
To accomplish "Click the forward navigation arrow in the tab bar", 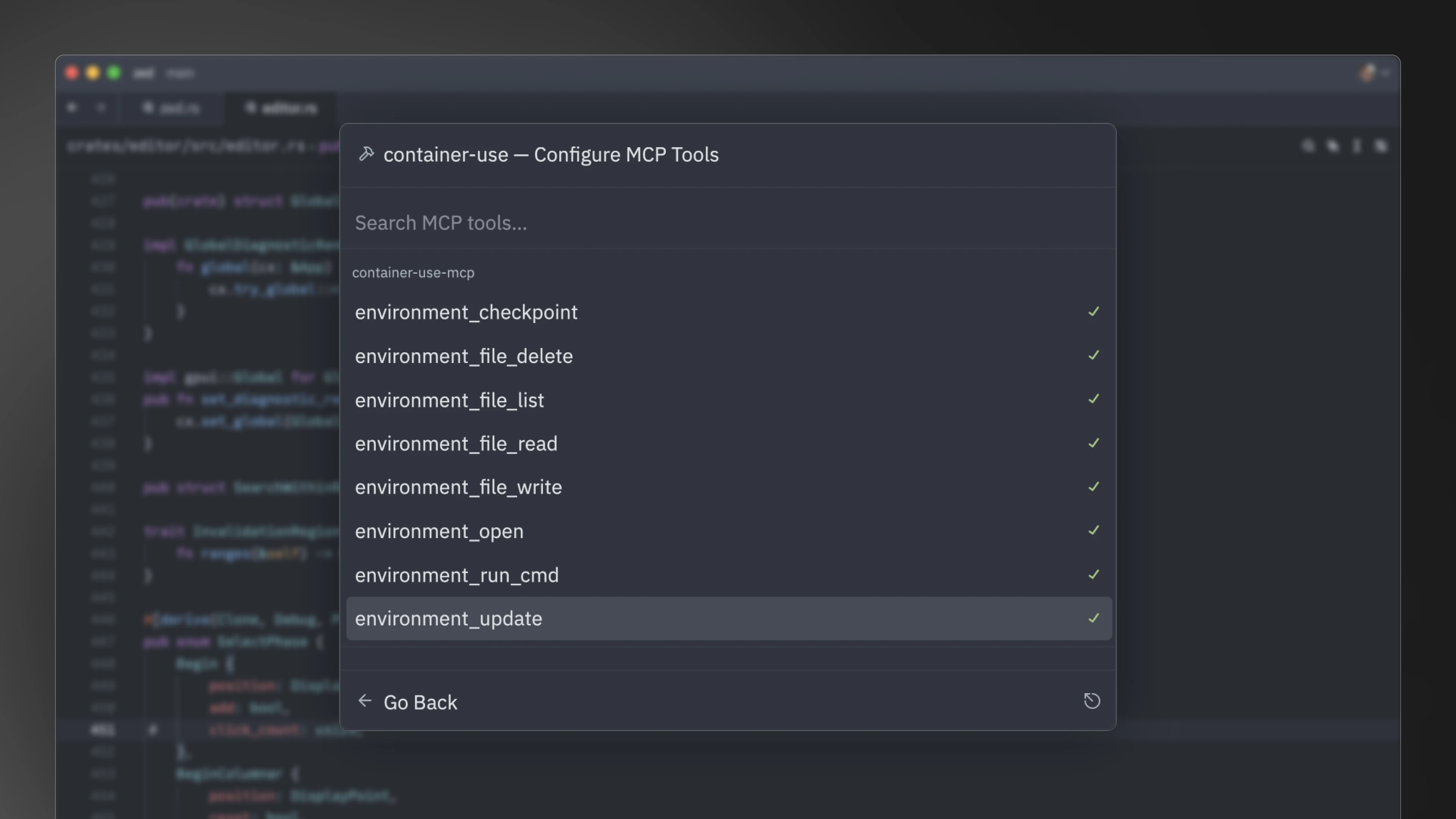I will [101, 107].
